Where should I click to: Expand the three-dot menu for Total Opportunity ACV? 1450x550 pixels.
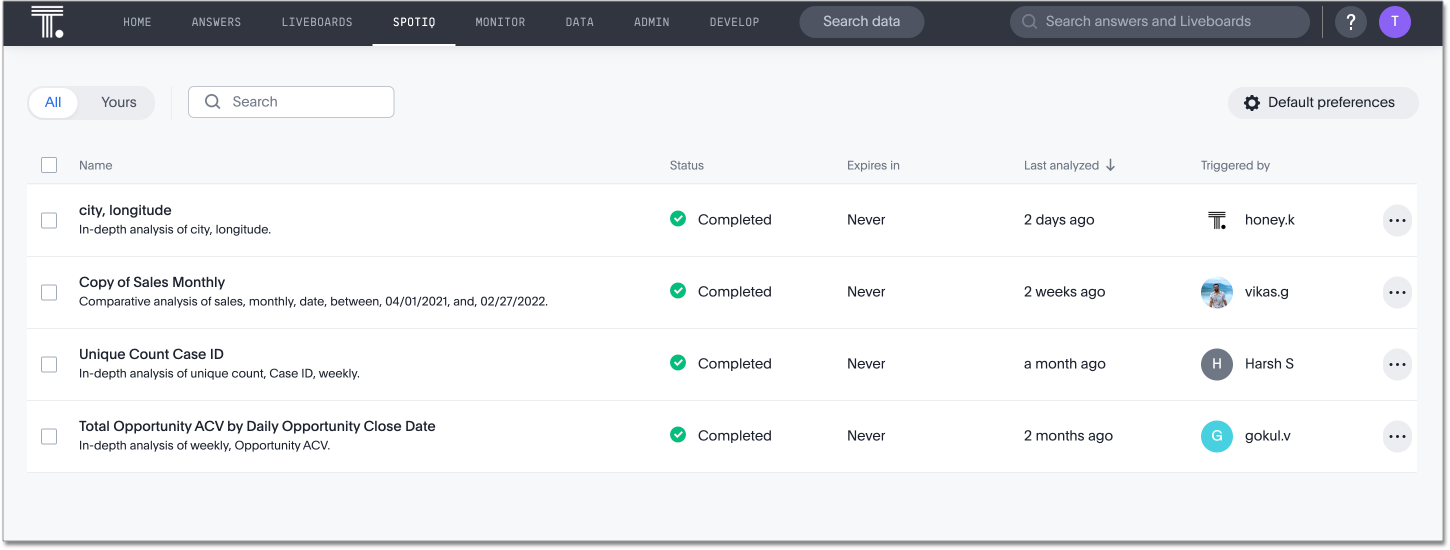pos(1396,436)
